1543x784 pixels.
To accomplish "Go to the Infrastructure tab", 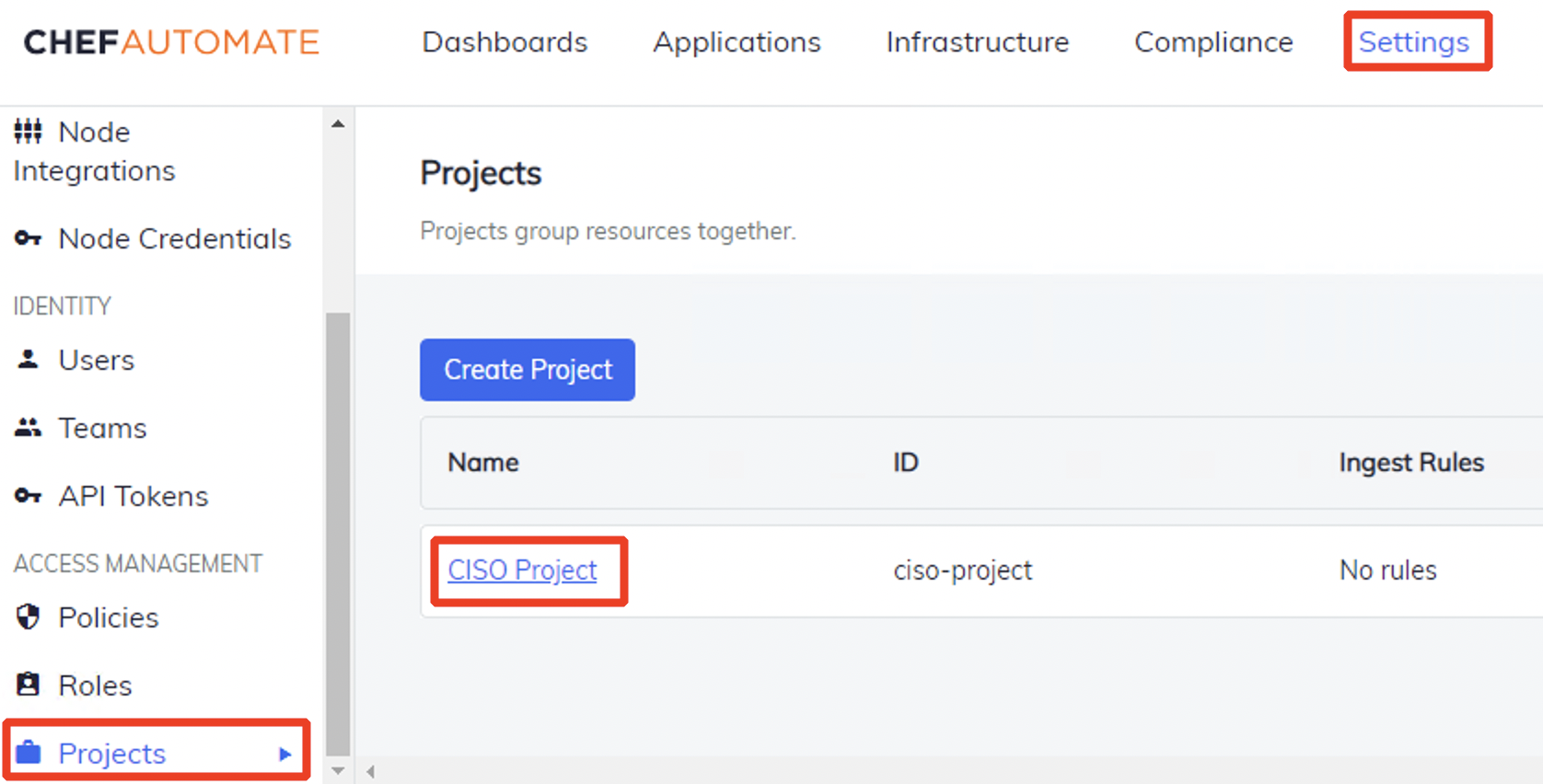I will 978,42.
